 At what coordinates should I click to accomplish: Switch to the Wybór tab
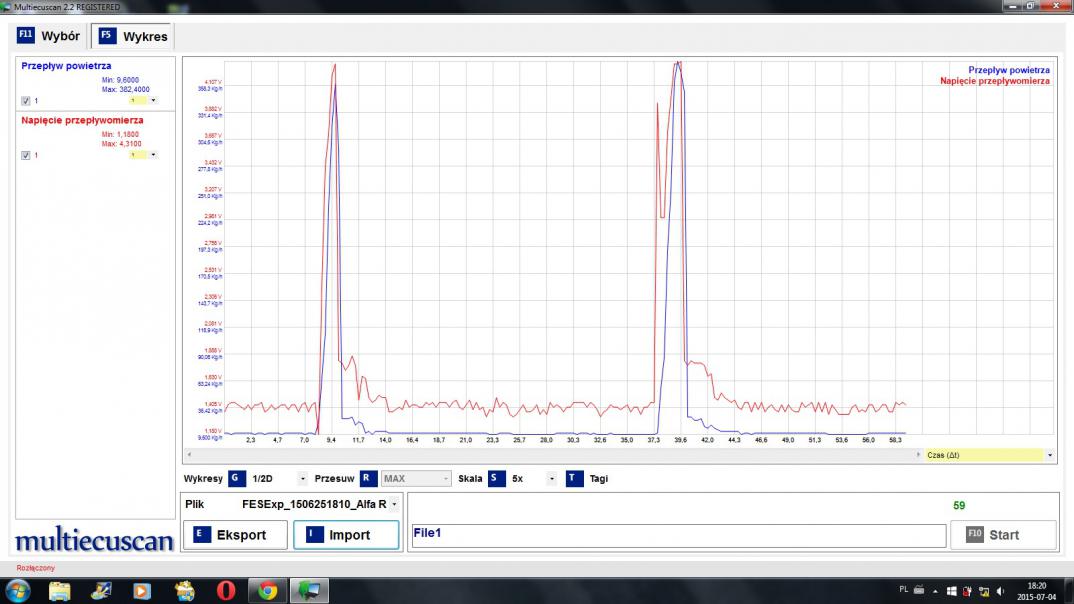50,36
